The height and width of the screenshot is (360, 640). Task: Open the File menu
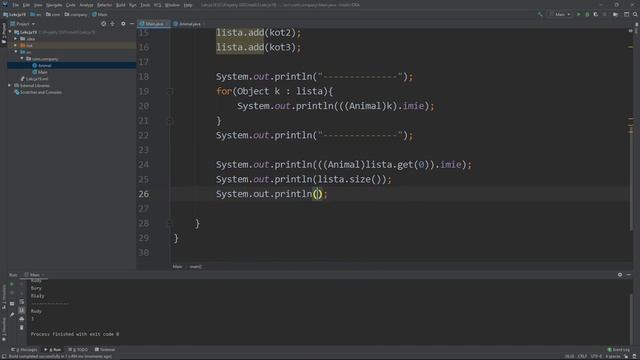pyautogui.click(x=16, y=5)
